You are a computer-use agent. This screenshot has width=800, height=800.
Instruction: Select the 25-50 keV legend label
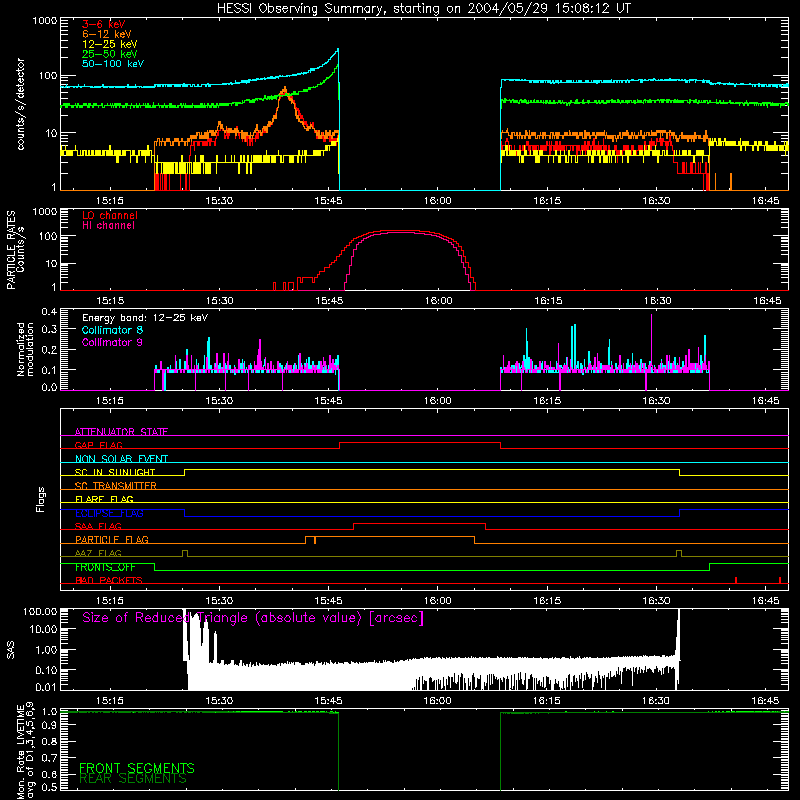(x=110, y=54)
